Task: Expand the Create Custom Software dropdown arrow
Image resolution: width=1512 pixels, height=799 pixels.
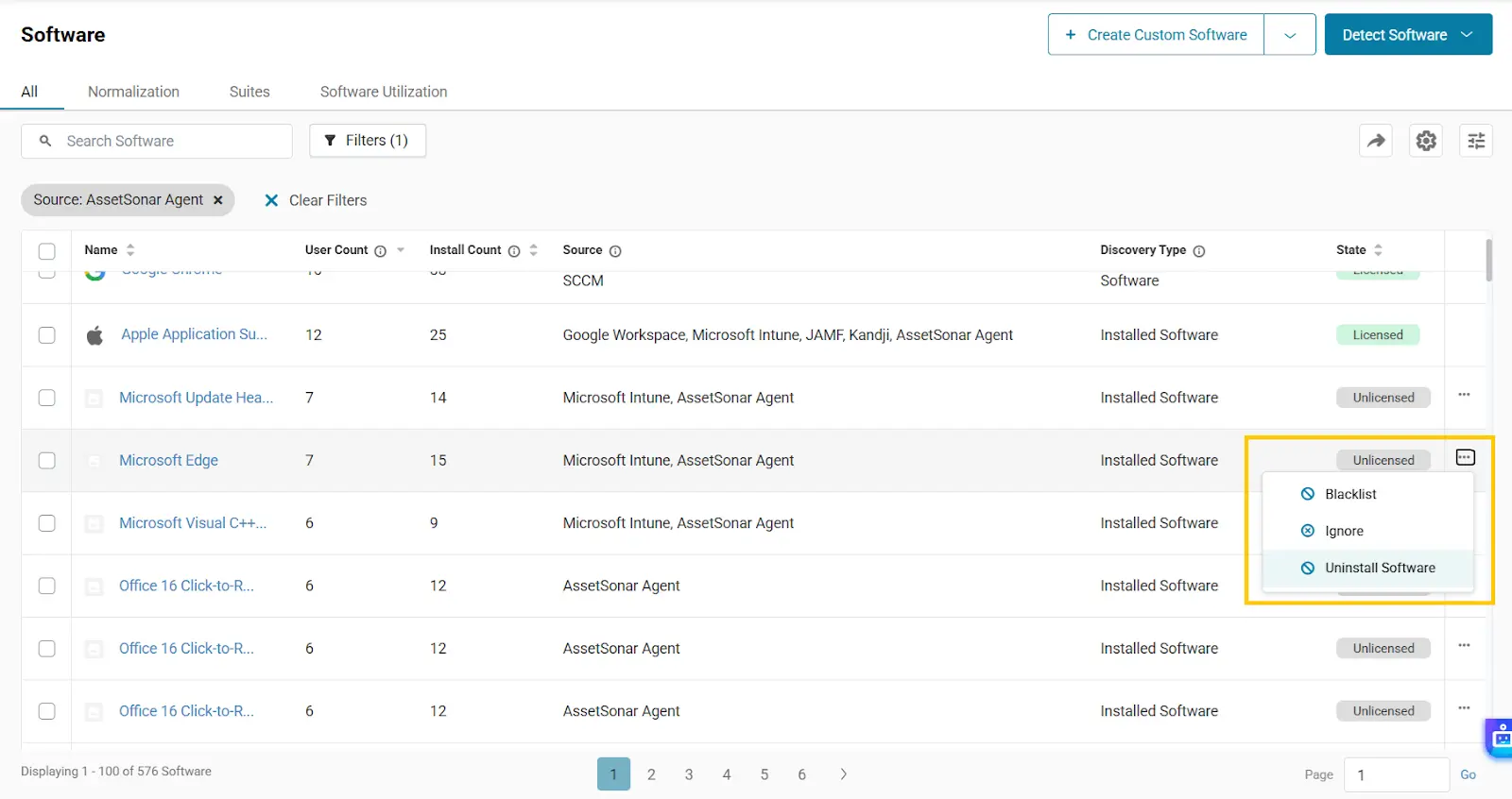Action: point(1290,35)
